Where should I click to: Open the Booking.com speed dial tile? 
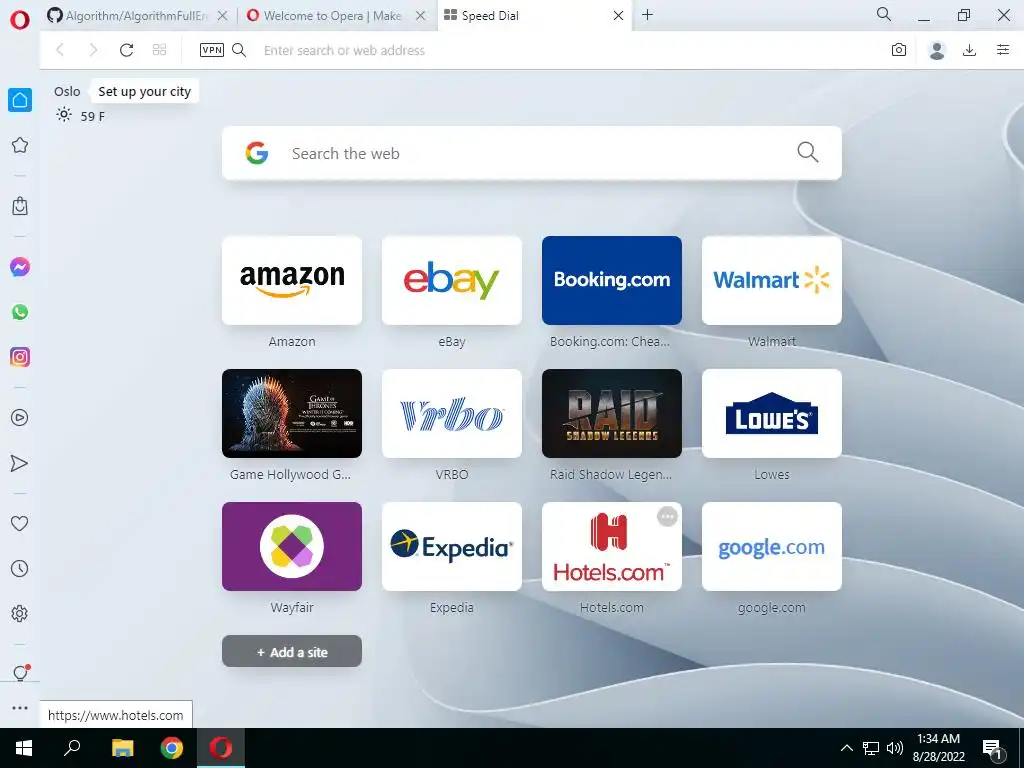pyautogui.click(x=612, y=280)
